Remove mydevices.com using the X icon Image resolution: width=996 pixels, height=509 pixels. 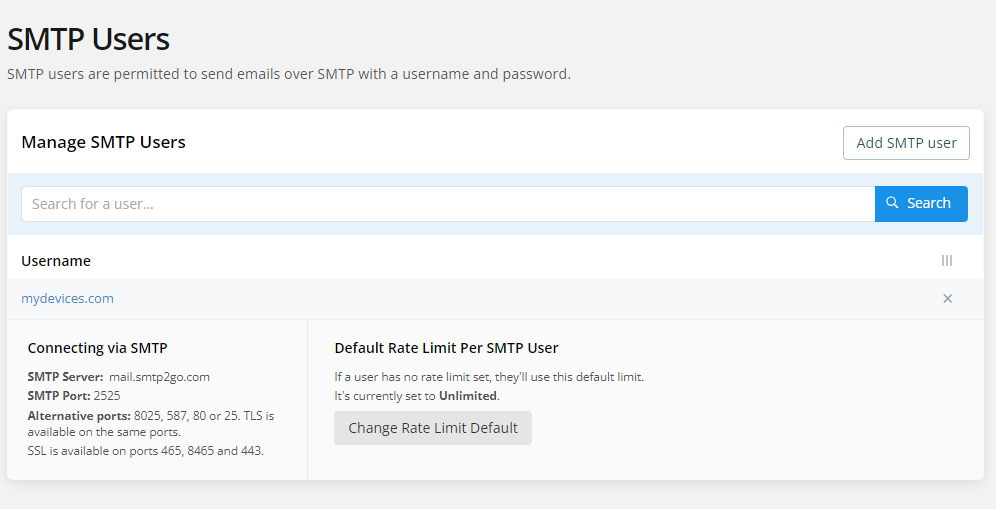point(948,299)
